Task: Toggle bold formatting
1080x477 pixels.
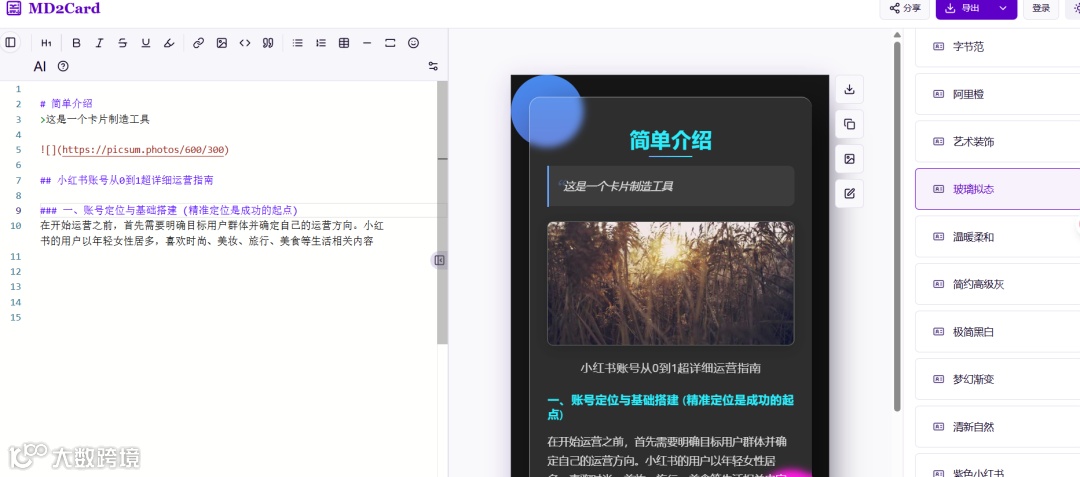Action: click(76, 43)
